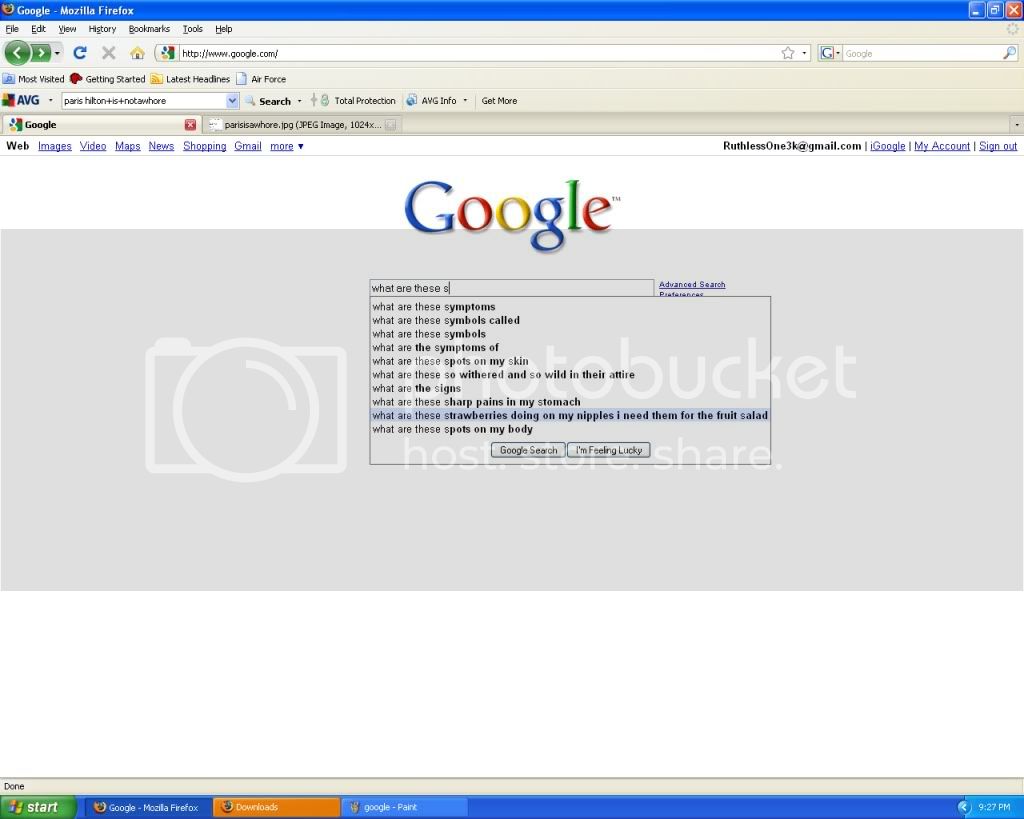Bookmark this page with the star icon
The image size is (1024, 819).
[788, 53]
